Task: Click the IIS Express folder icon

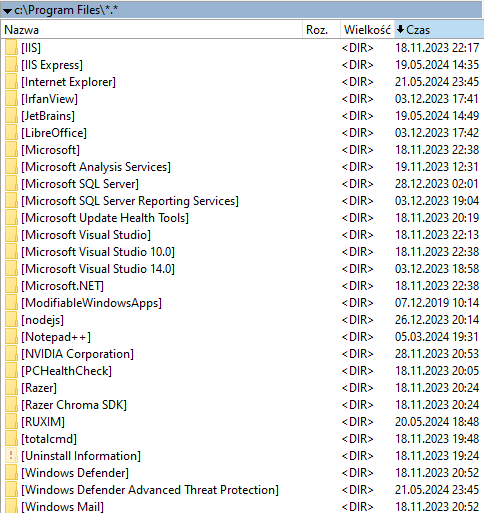Action: point(11,65)
